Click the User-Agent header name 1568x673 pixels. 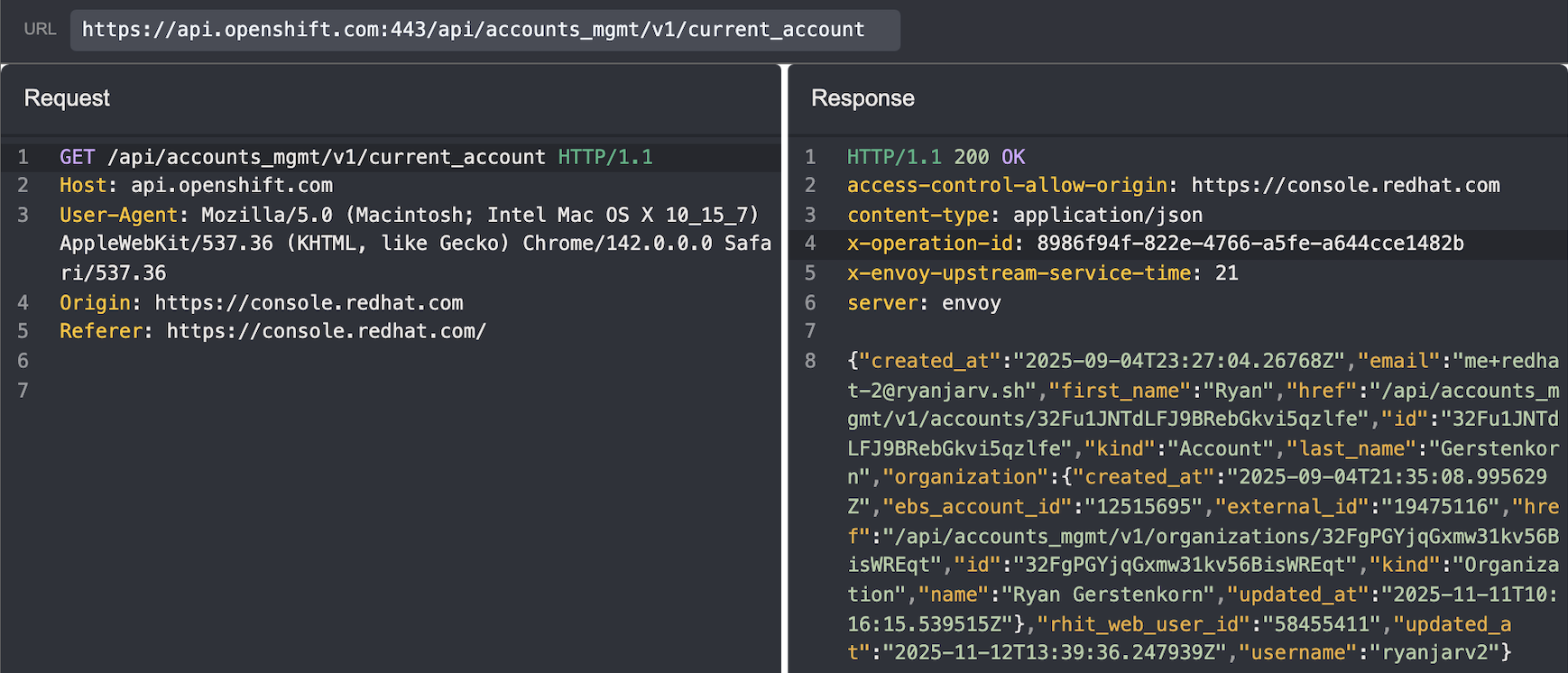click(x=118, y=215)
